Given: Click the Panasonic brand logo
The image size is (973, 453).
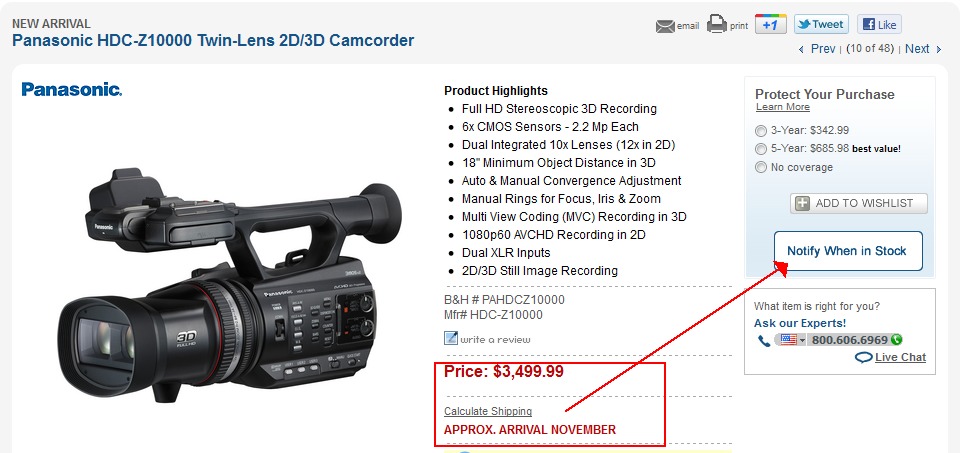Looking at the screenshot, I should click(x=71, y=89).
